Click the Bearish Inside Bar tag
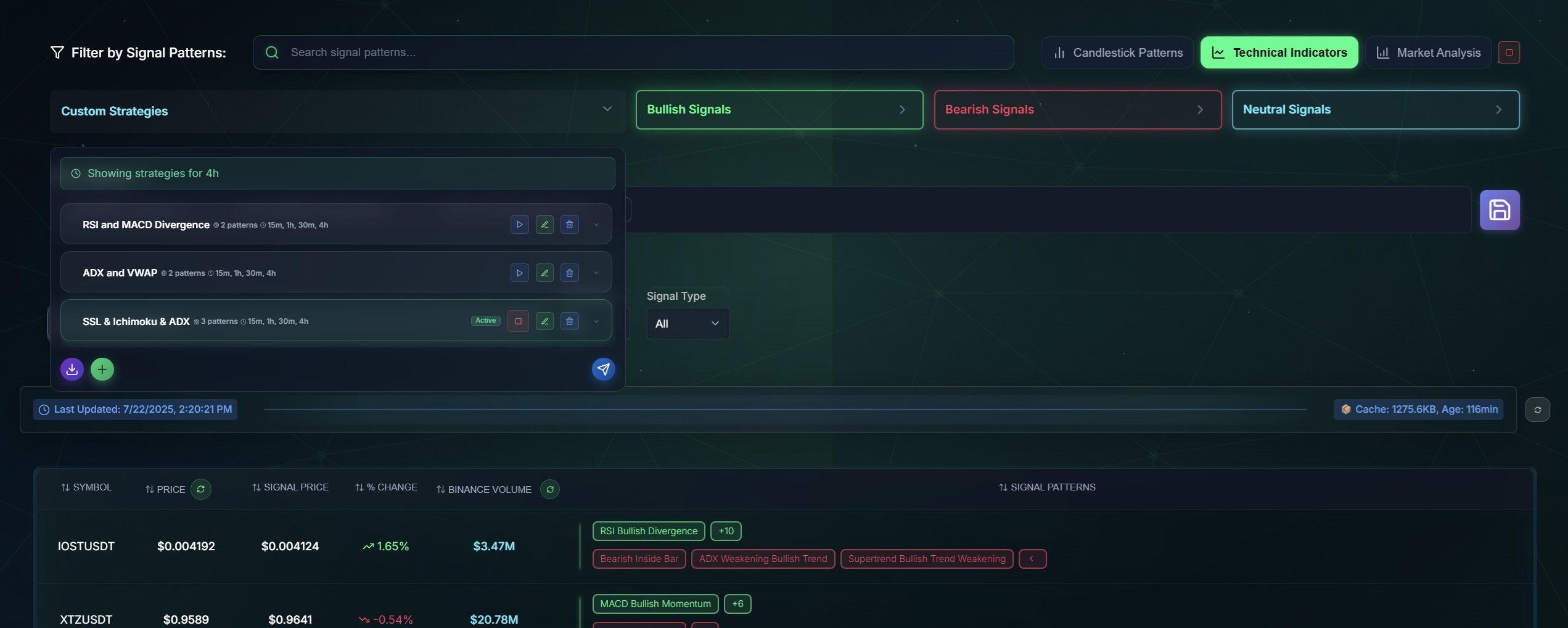1568x628 pixels. point(639,559)
